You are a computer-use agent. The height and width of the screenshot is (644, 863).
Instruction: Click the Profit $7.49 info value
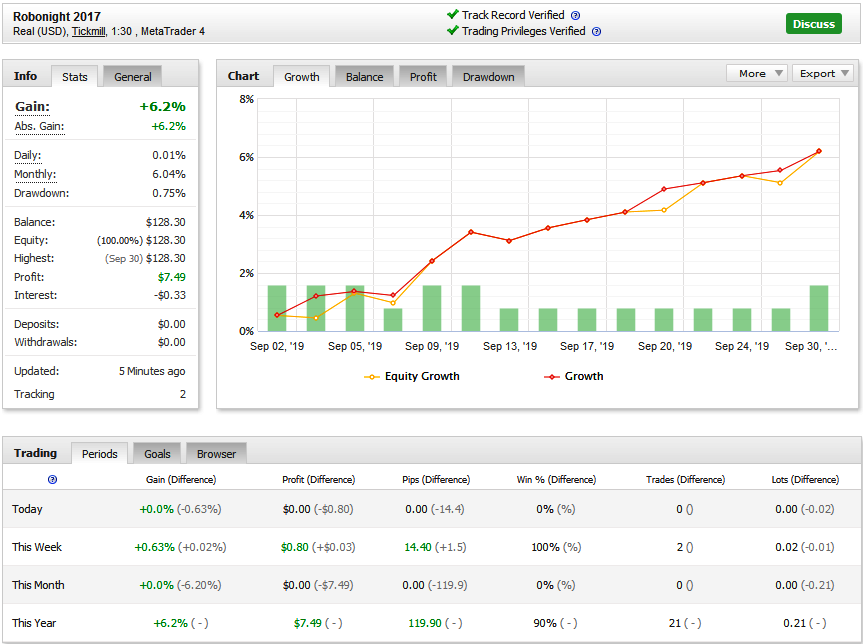[172, 277]
